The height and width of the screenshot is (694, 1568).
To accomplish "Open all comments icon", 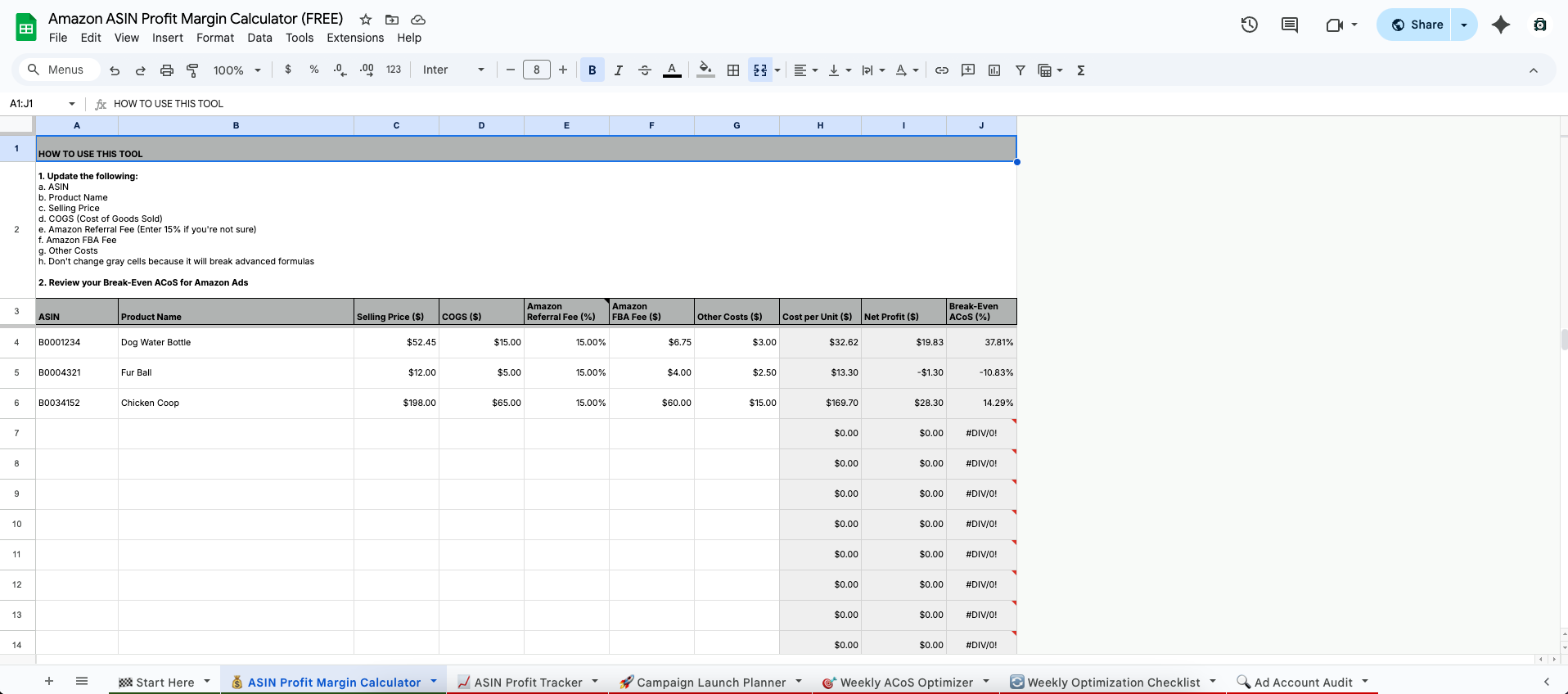I will point(1290,25).
